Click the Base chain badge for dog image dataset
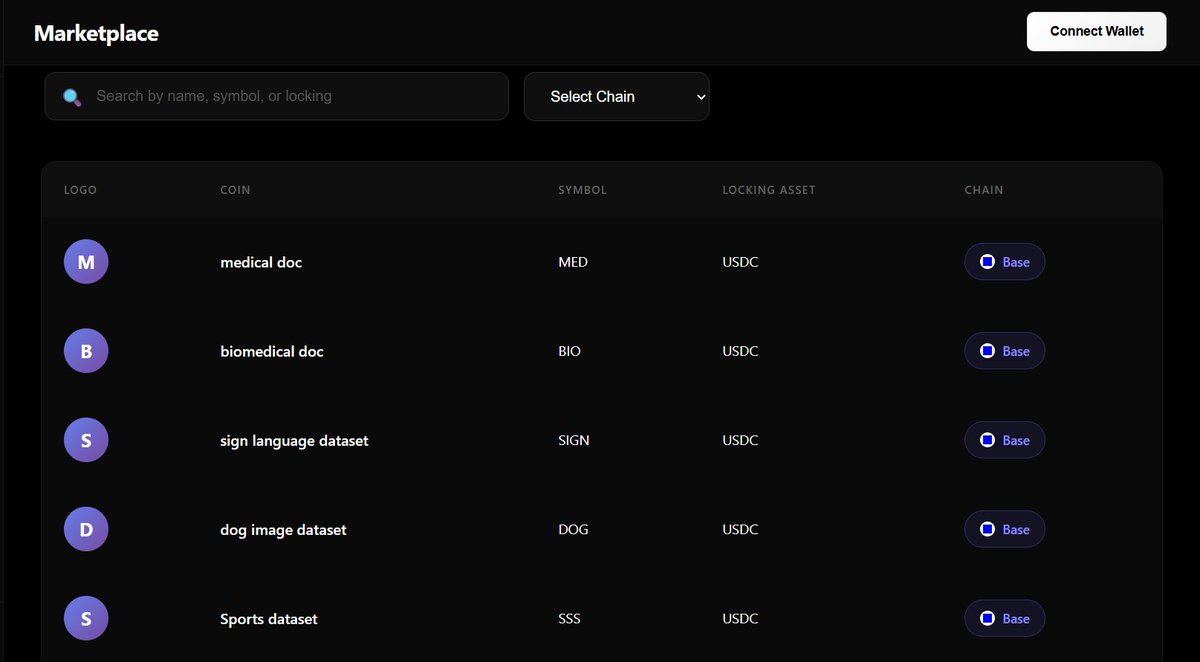The image size is (1200, 662). [1004, 529]
